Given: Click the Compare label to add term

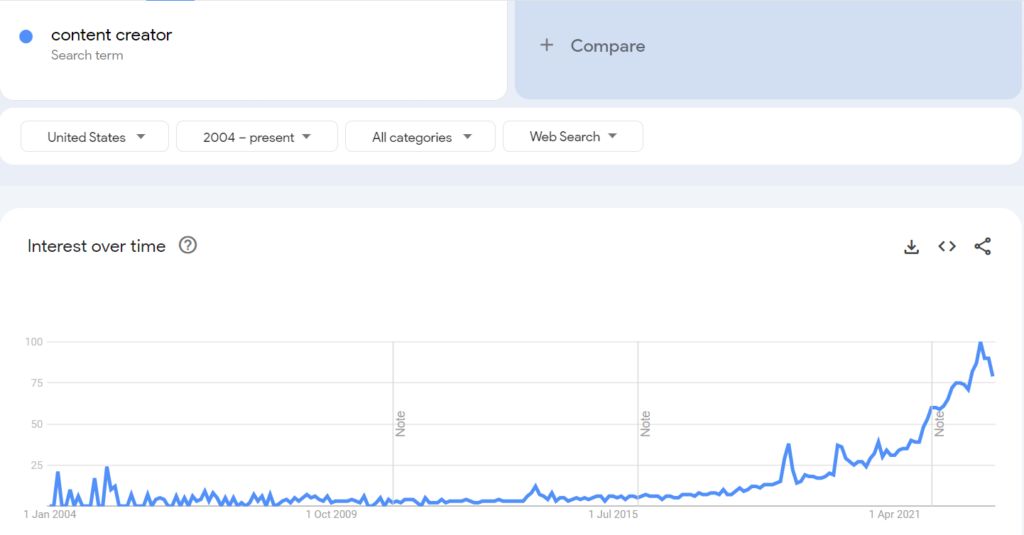Looking at the screenshot, I should [x=607, y=46].
